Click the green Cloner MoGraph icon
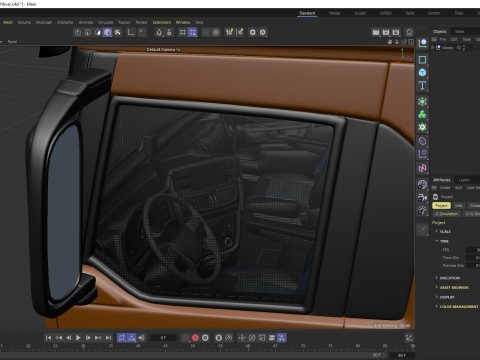This screenshot has height=360, width=480. click(422, 114)
